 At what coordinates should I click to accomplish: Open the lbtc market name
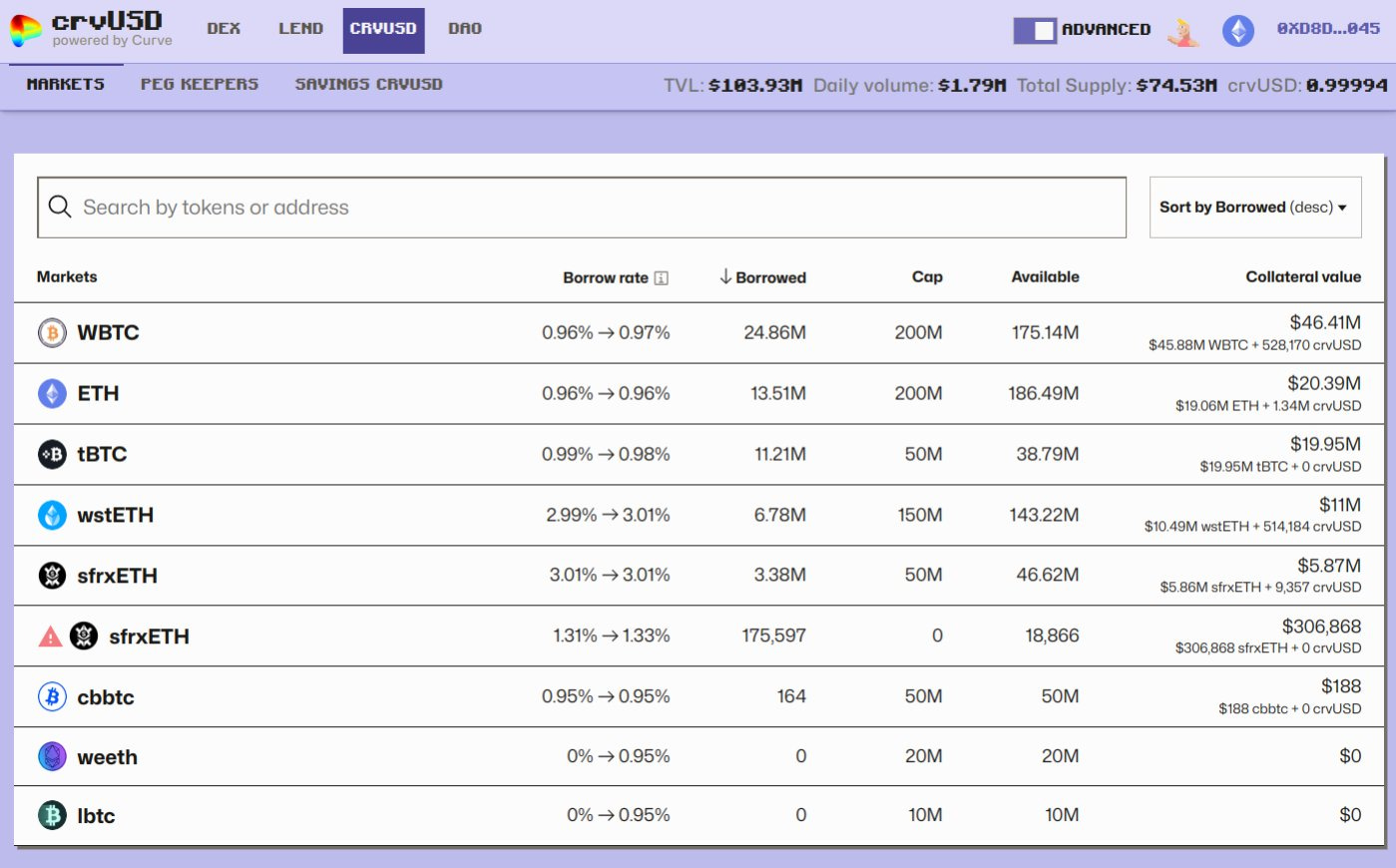pos(96,816)
